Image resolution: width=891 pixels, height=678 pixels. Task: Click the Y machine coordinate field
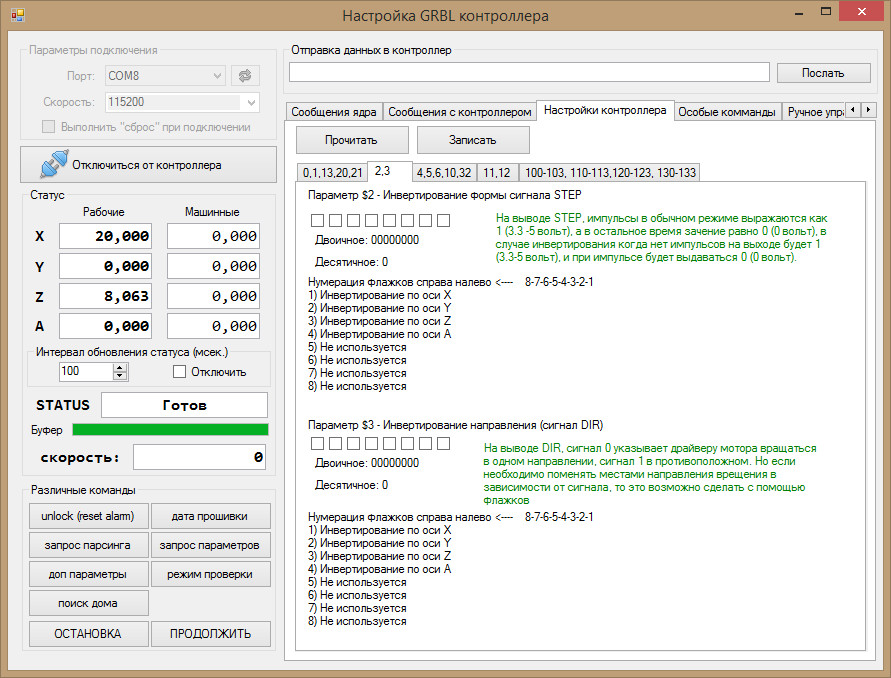click(213, 267)
